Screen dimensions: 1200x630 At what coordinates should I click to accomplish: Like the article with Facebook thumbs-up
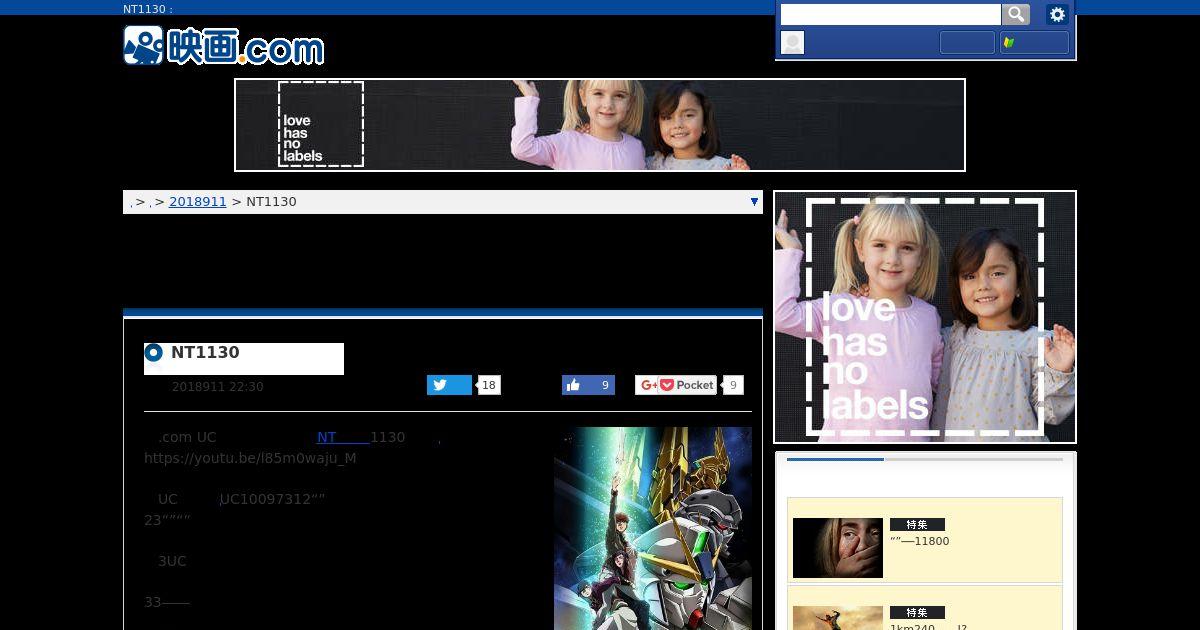click(588, 385)
